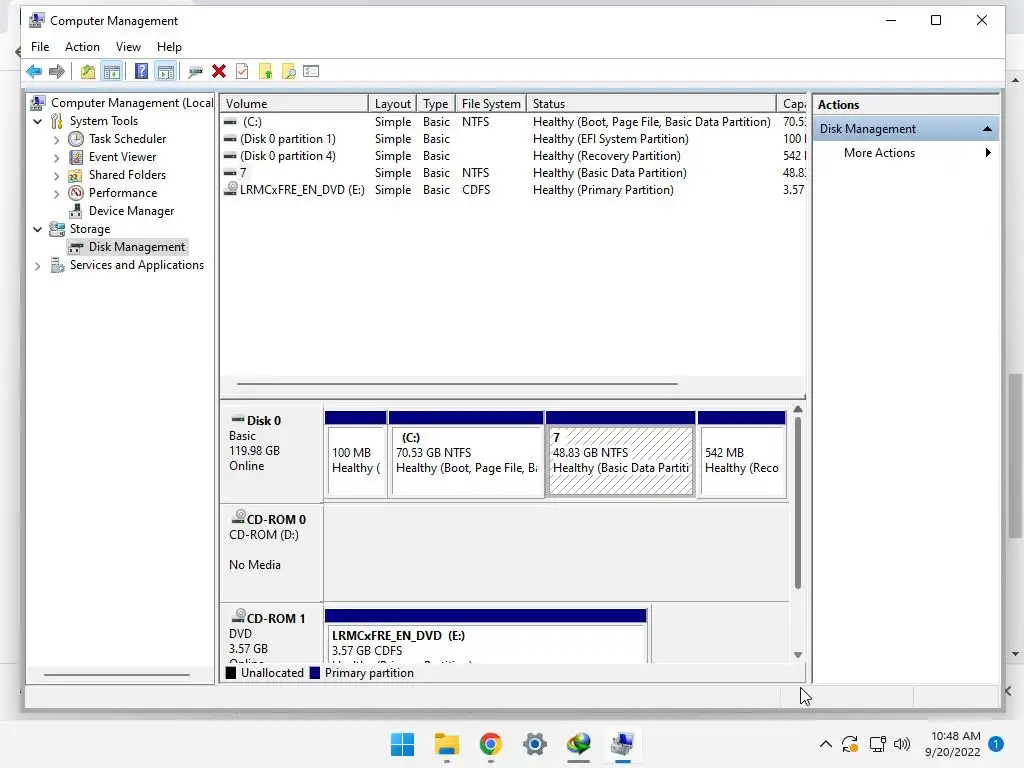Click the Forward arrow in toolbar
1024x768 pixels.
[x=57, y=71]
